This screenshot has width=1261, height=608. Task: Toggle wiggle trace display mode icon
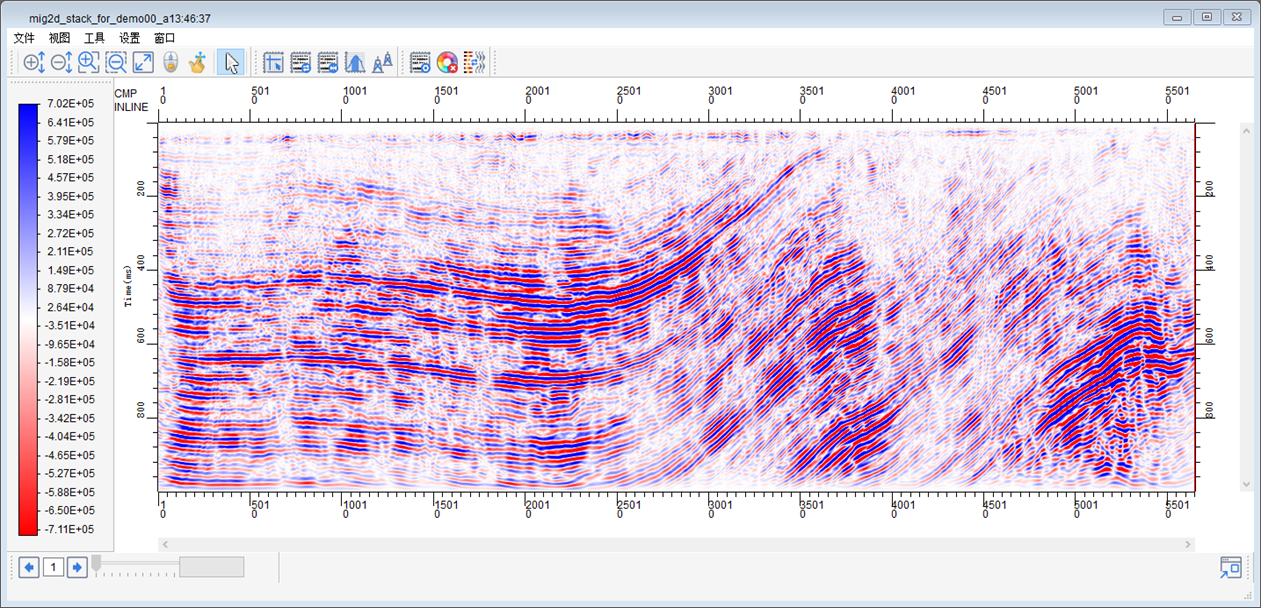[x=475, y=63]
